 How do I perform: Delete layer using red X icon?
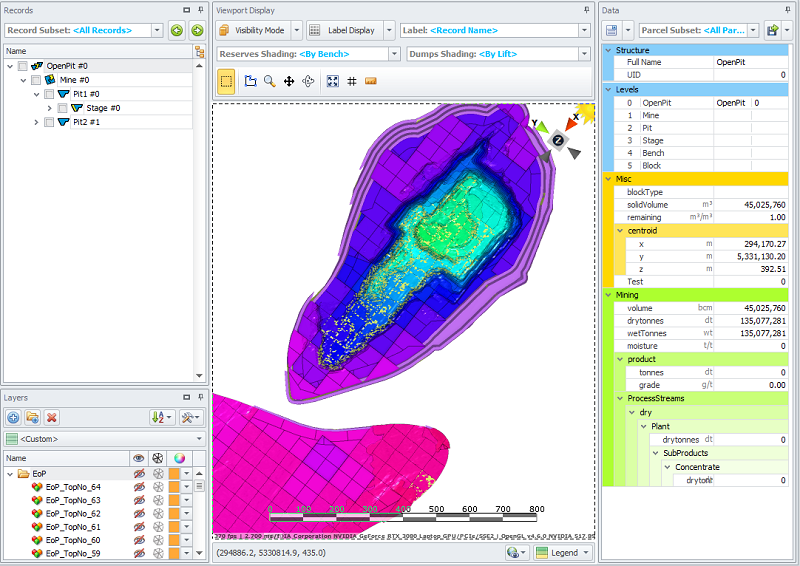(x=52, y=417)
